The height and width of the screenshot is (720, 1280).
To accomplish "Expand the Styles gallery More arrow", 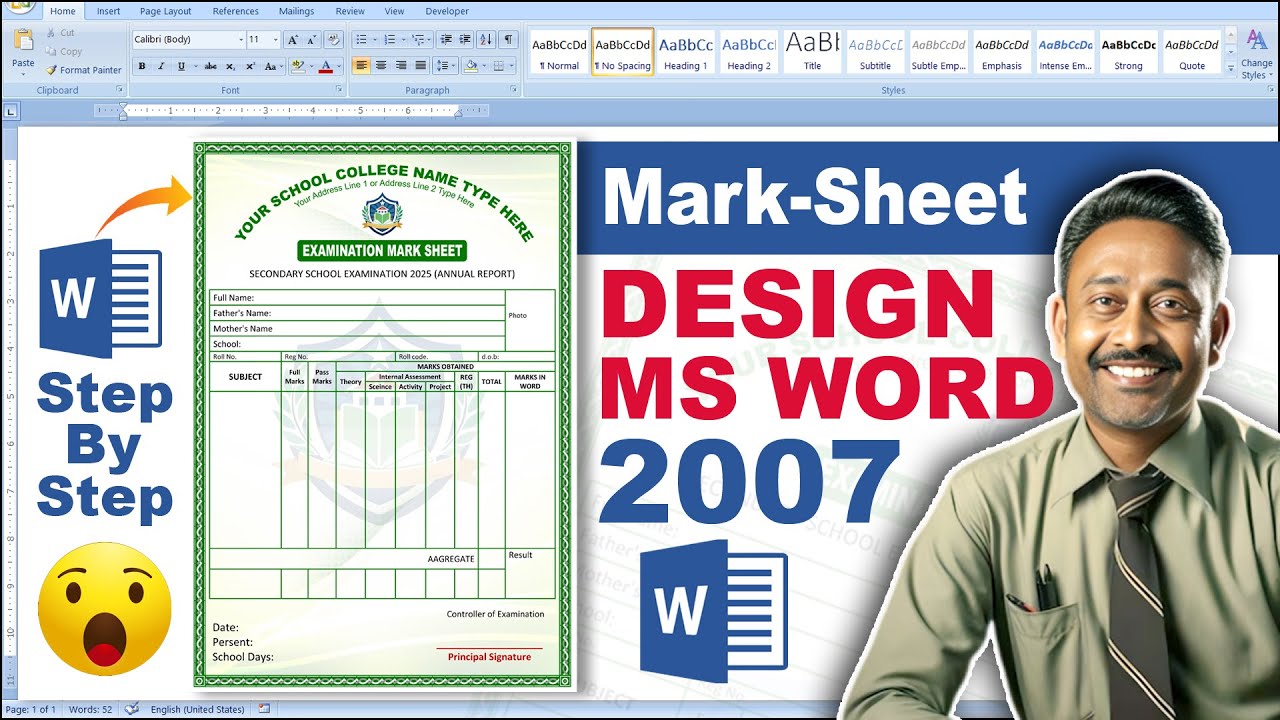I will click(x=1231, y=68).
